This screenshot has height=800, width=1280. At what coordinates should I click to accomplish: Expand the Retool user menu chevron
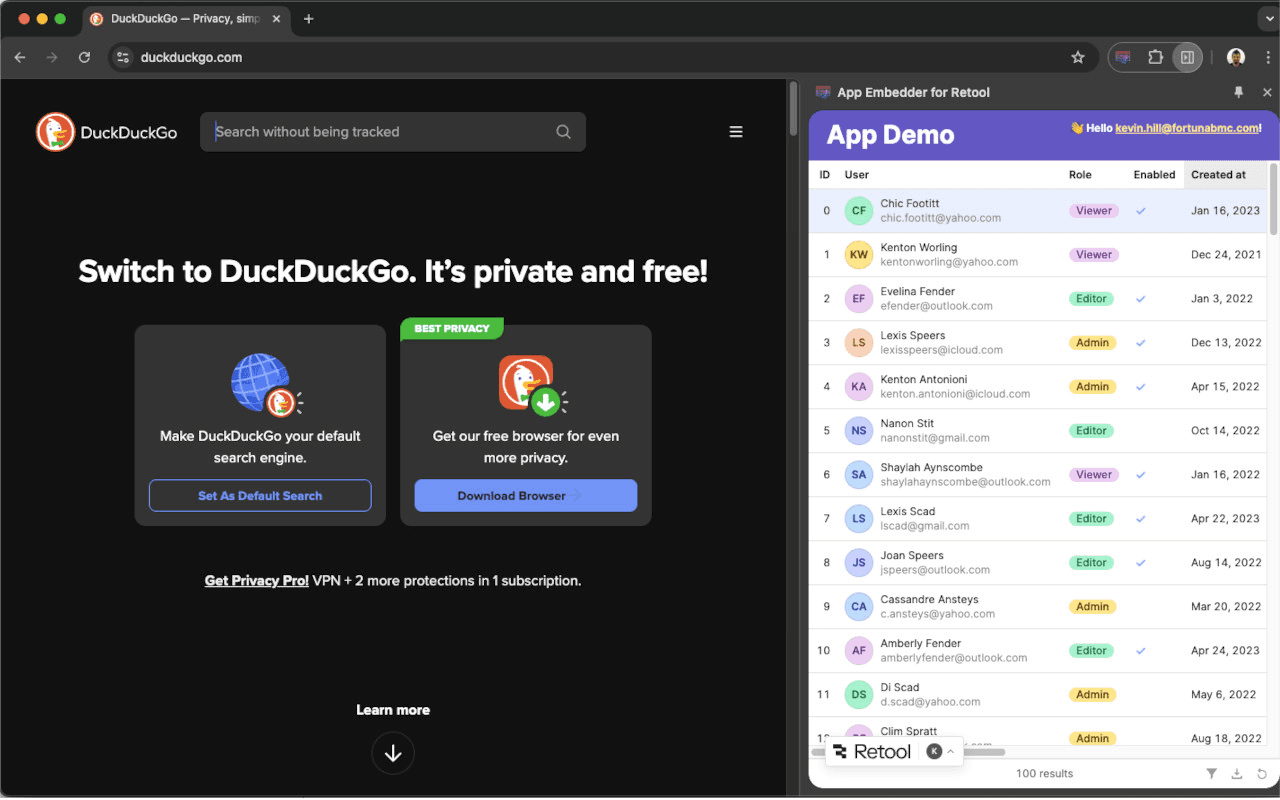click(950, 751)
